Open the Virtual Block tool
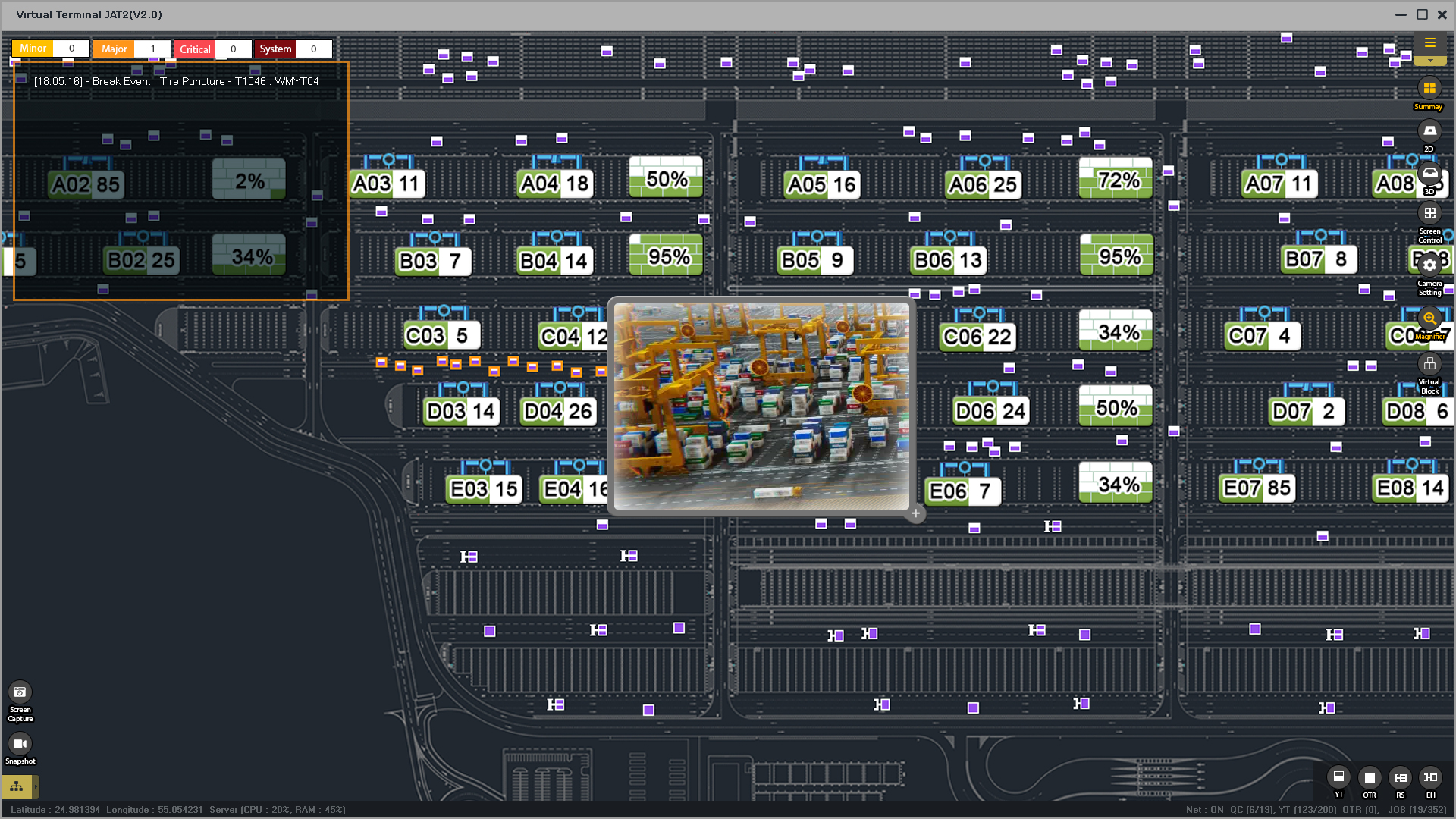Screen dimensions: 1456x819 pos(1429,365)
